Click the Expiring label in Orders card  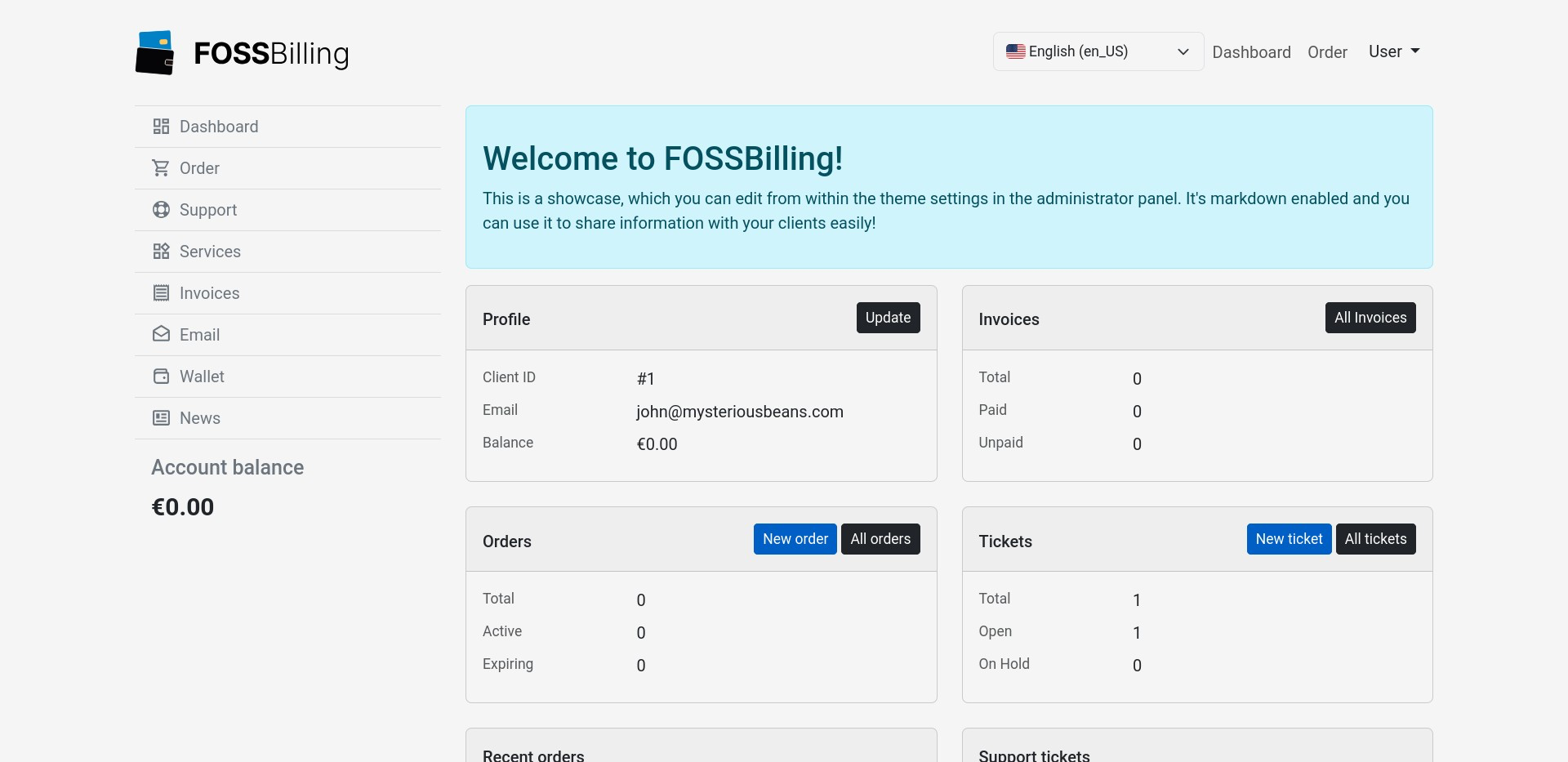(x=507, y=664)
